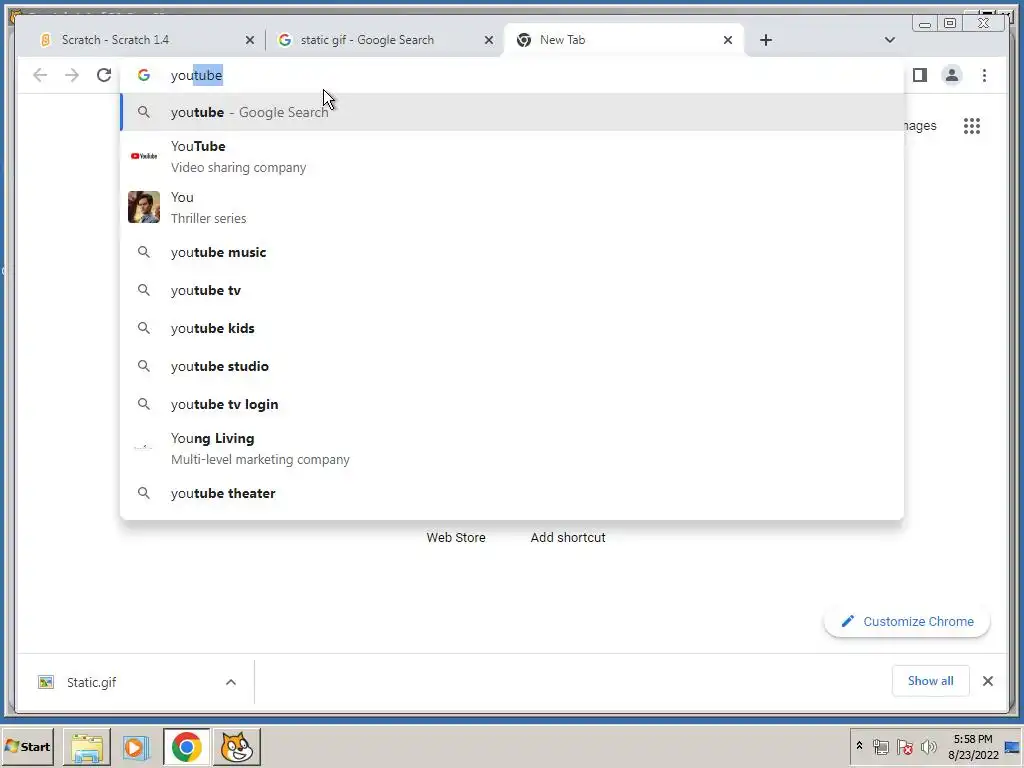Open the Scratch cat taskbar icon
Viewport: 1024px width, 768px height.
tap(236, 746)
